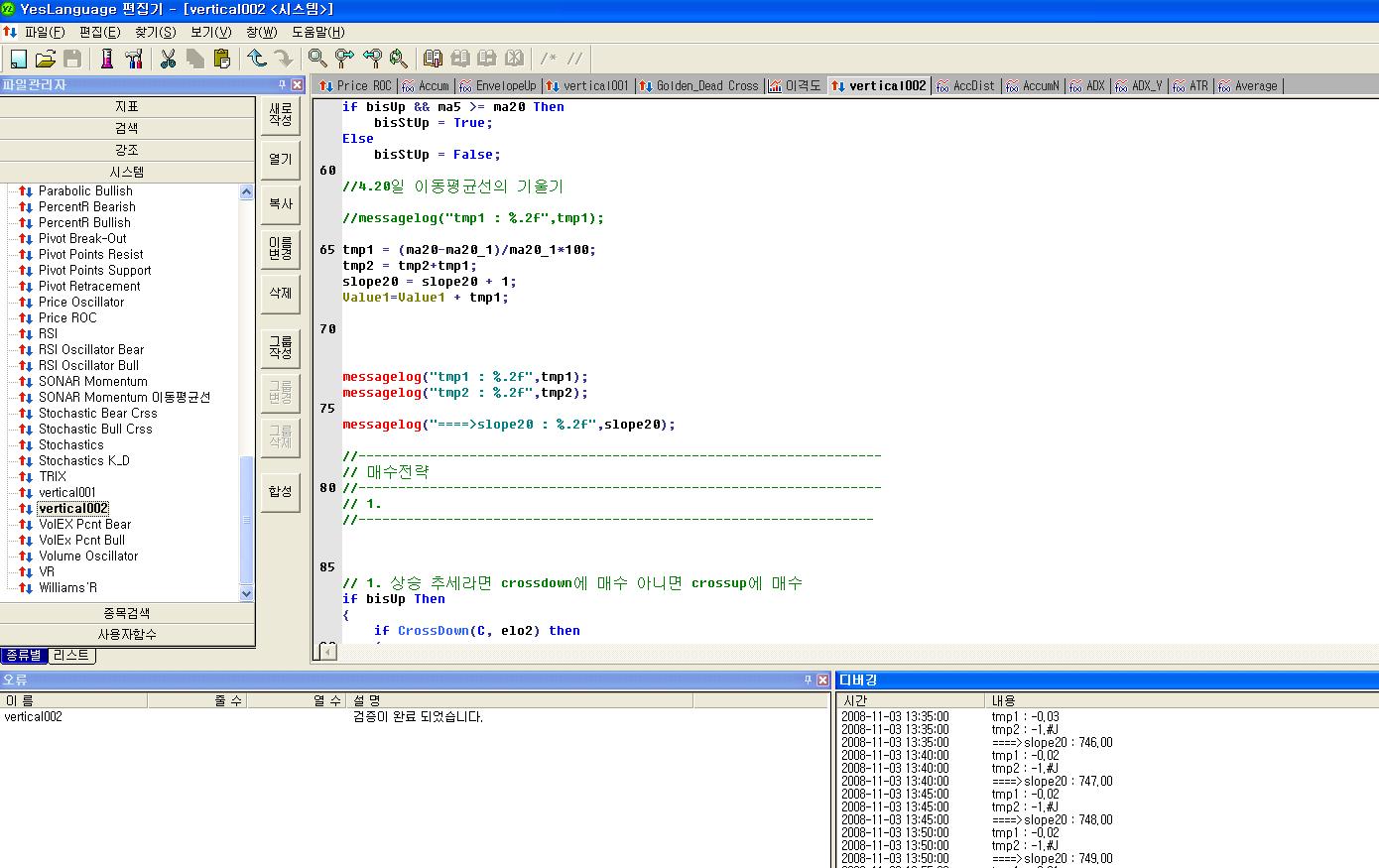Viewport: 1379px width, 868px height.
Task: Click the double test tube icon
Action: (x=134, y=59)
